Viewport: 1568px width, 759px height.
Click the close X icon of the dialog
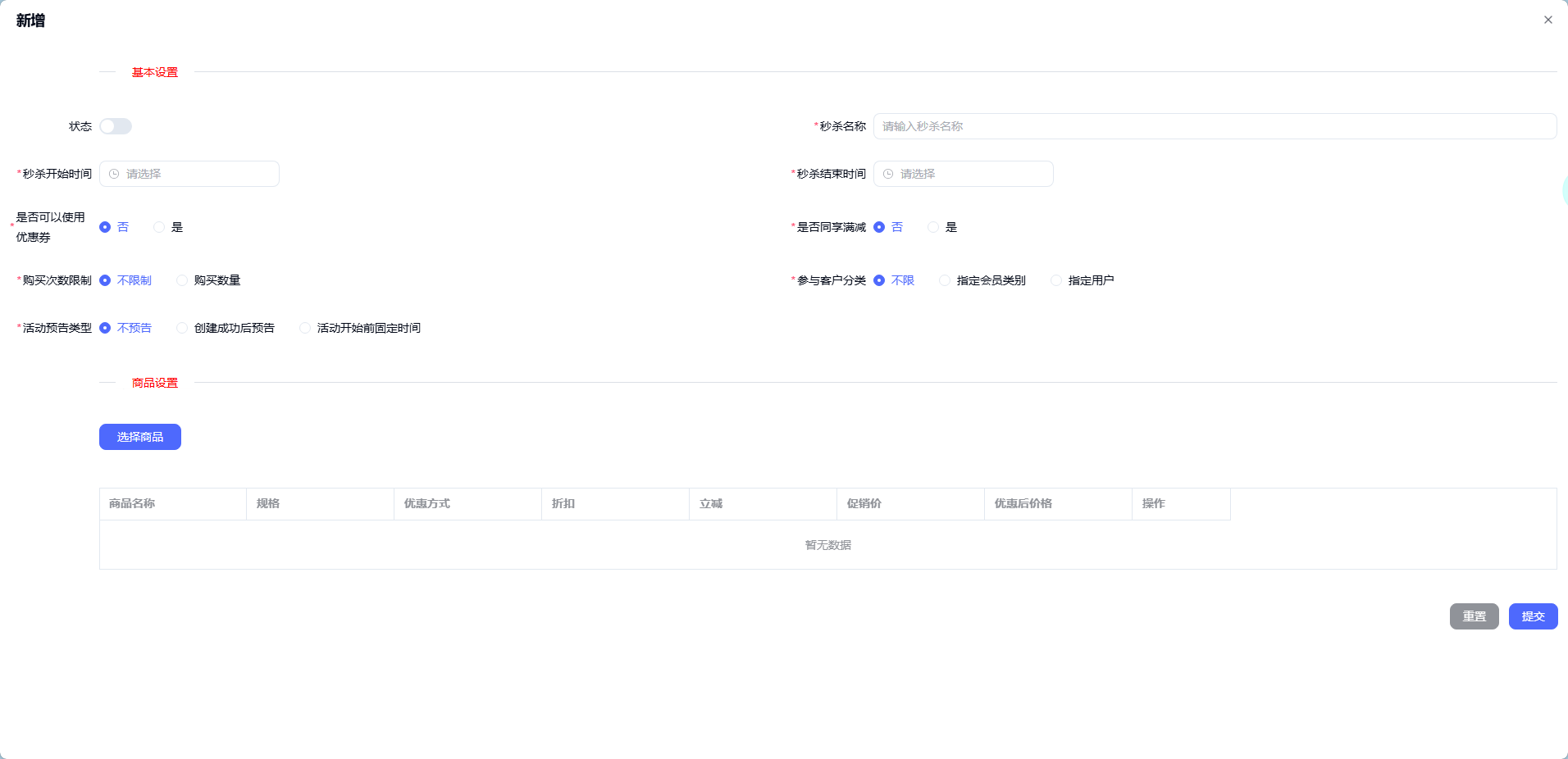1547,20
